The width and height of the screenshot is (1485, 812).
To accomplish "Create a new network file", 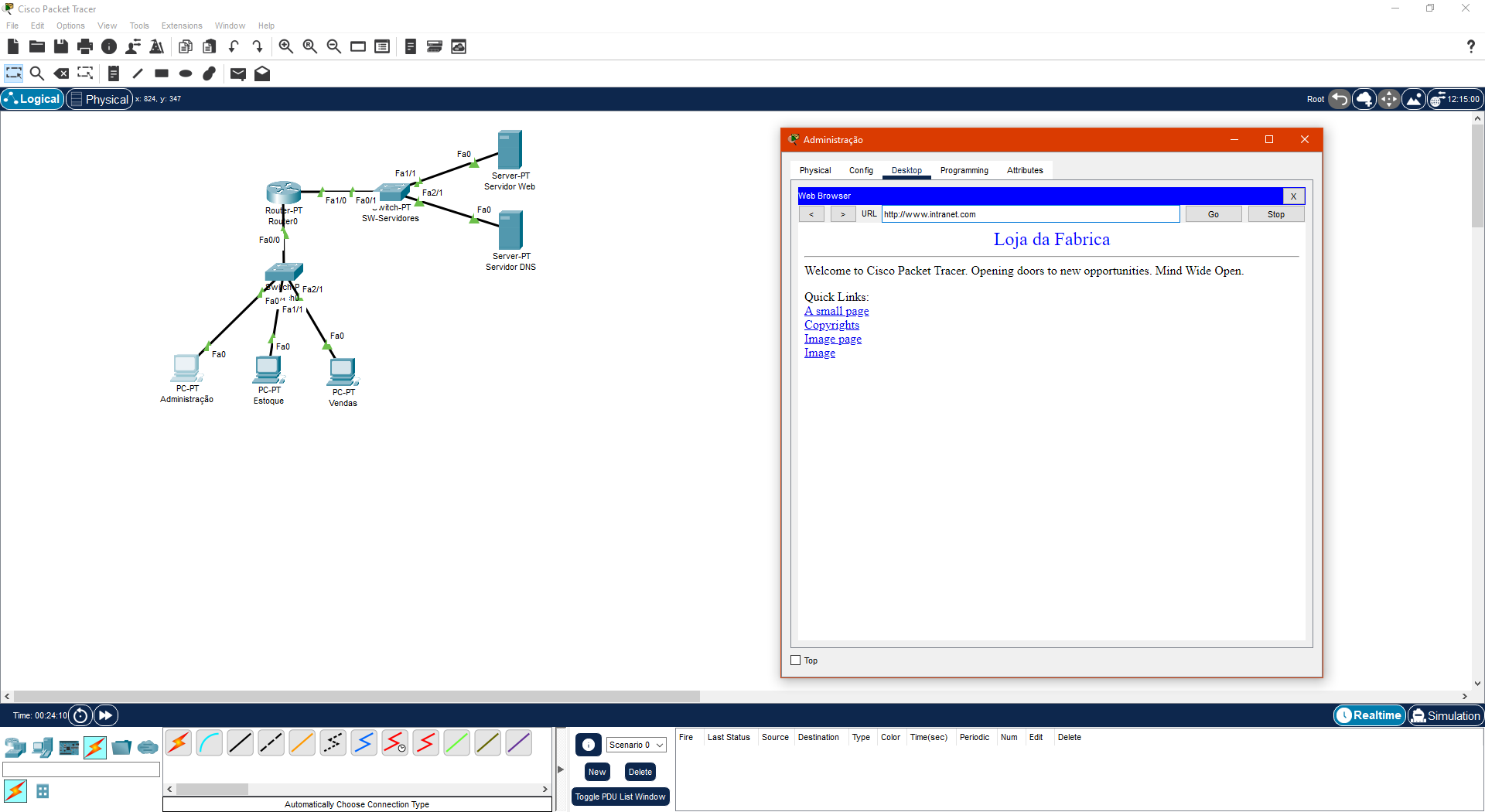I will [x=13, y=46].
